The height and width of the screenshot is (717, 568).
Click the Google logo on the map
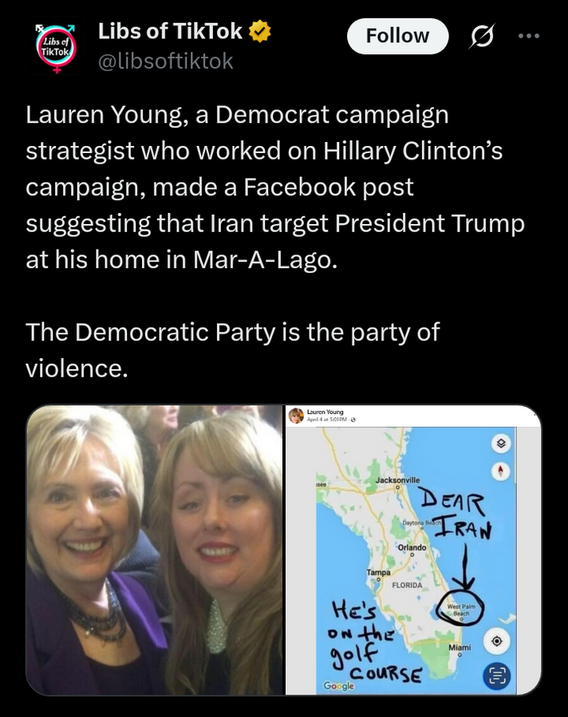pyautogui.click(x=338, y=685)
